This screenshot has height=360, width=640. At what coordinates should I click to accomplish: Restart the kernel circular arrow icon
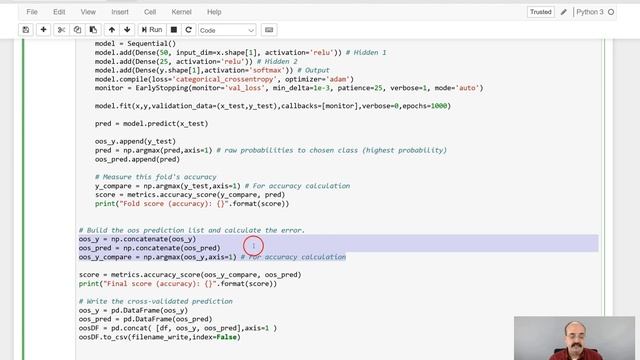(x=188, y=30)
